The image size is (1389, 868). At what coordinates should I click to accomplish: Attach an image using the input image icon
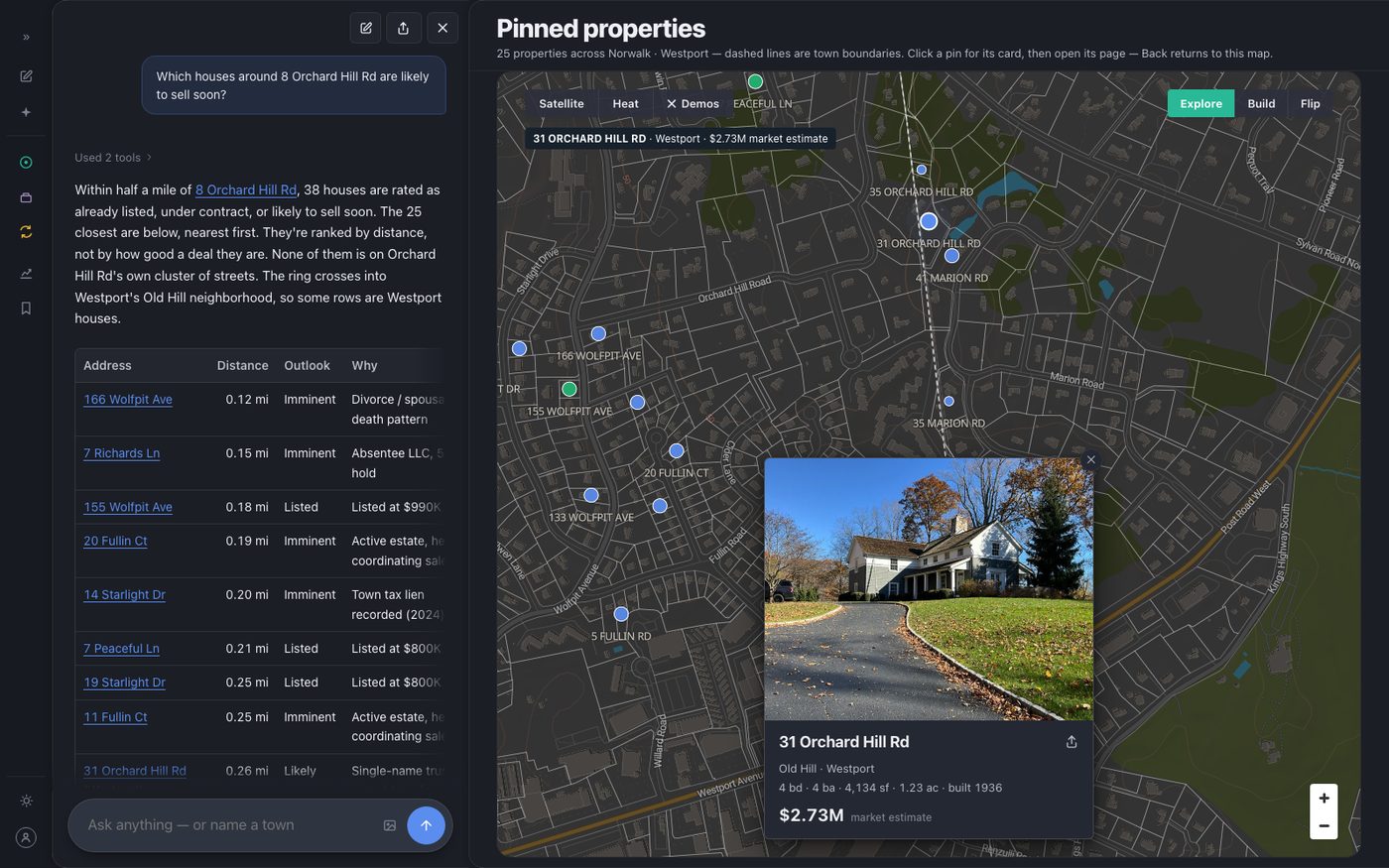click(390, 825)
